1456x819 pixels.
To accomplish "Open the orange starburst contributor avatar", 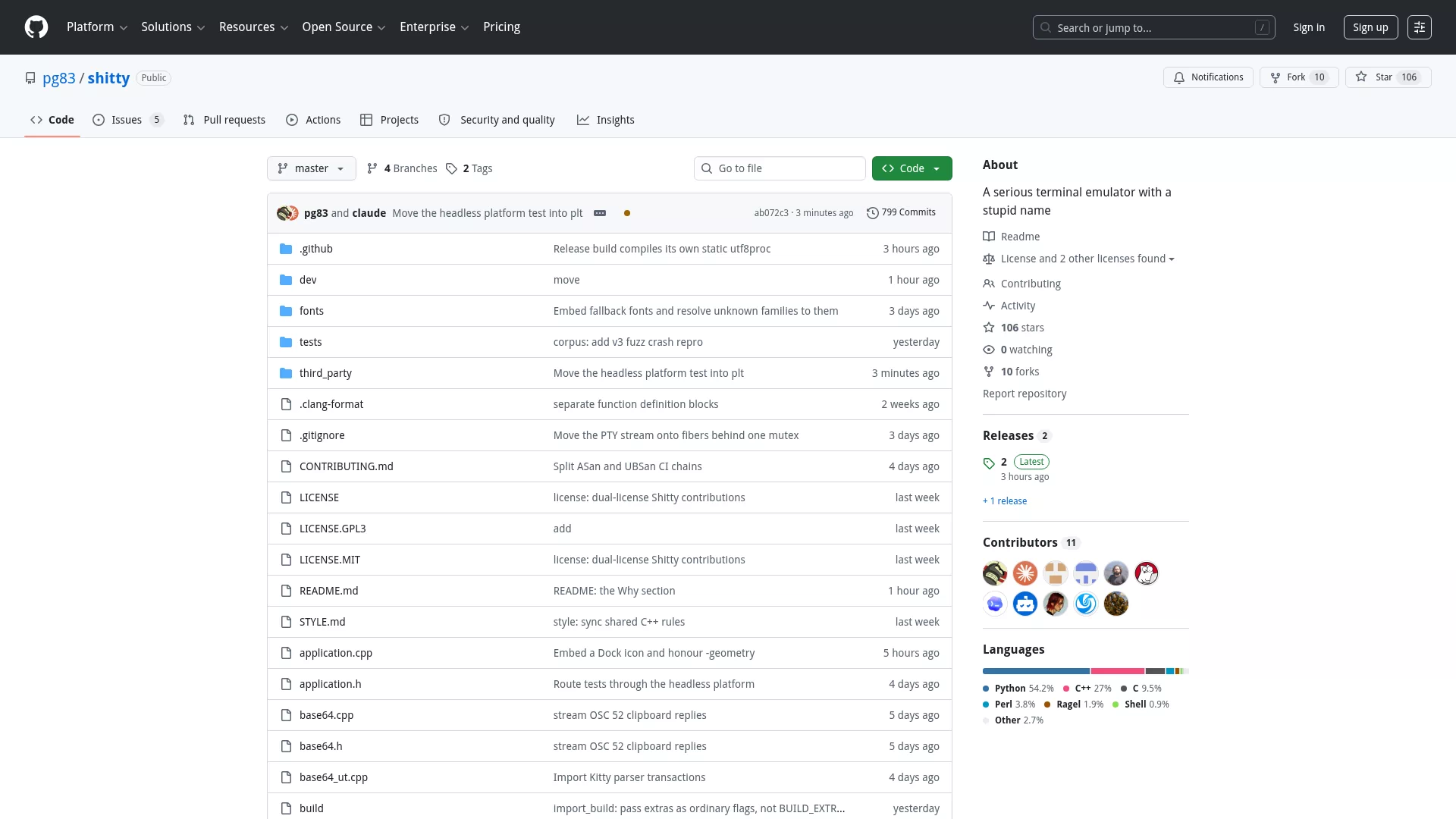I will pos(1025,573).
